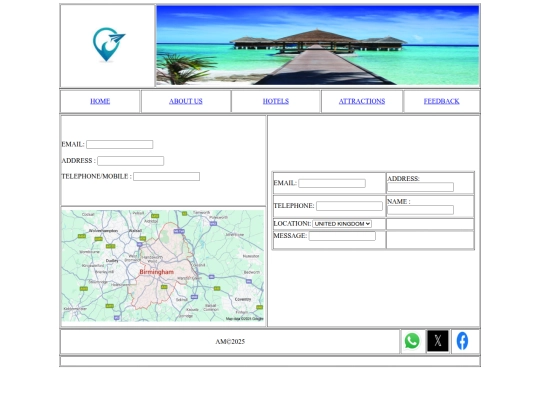Click the ADDRESS field in the table form

(x=420, y=187)
